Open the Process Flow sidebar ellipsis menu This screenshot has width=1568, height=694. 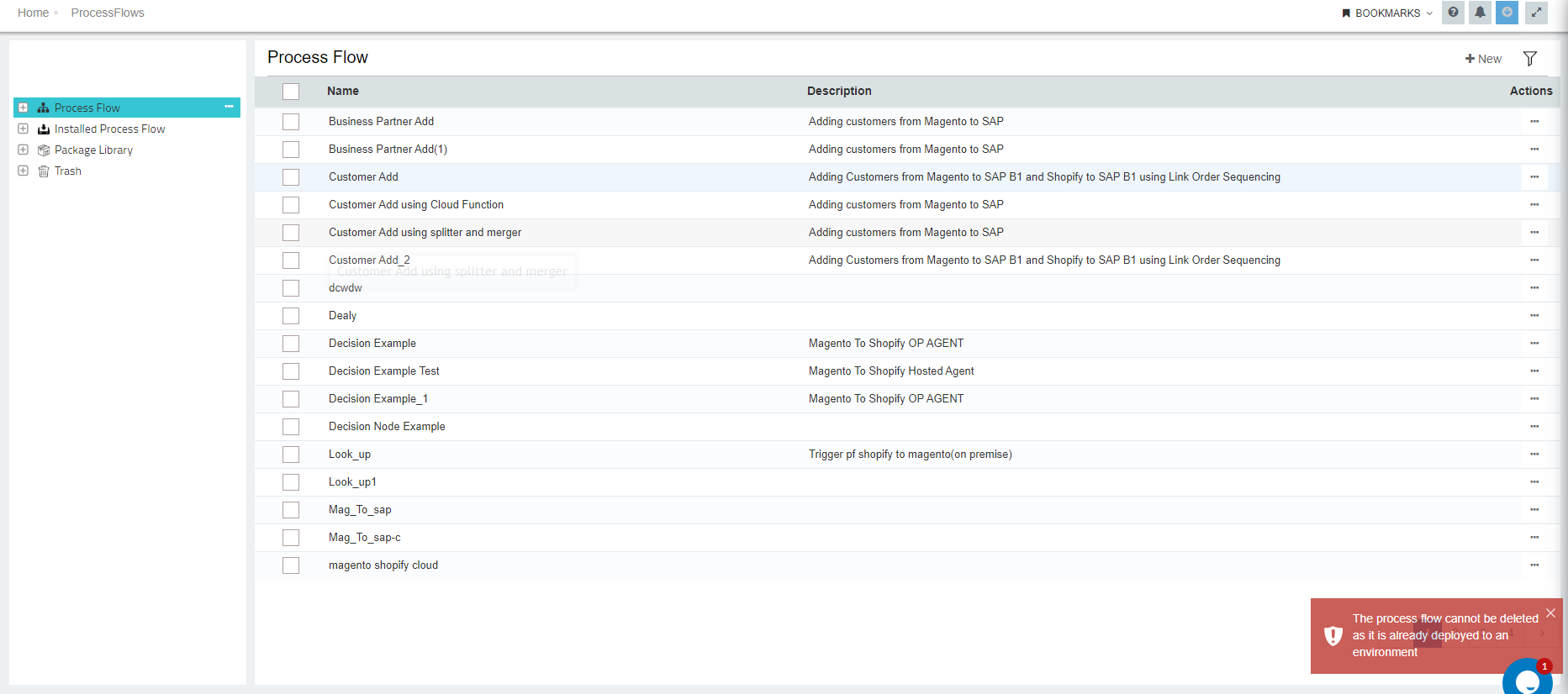[x=229, y=107]
